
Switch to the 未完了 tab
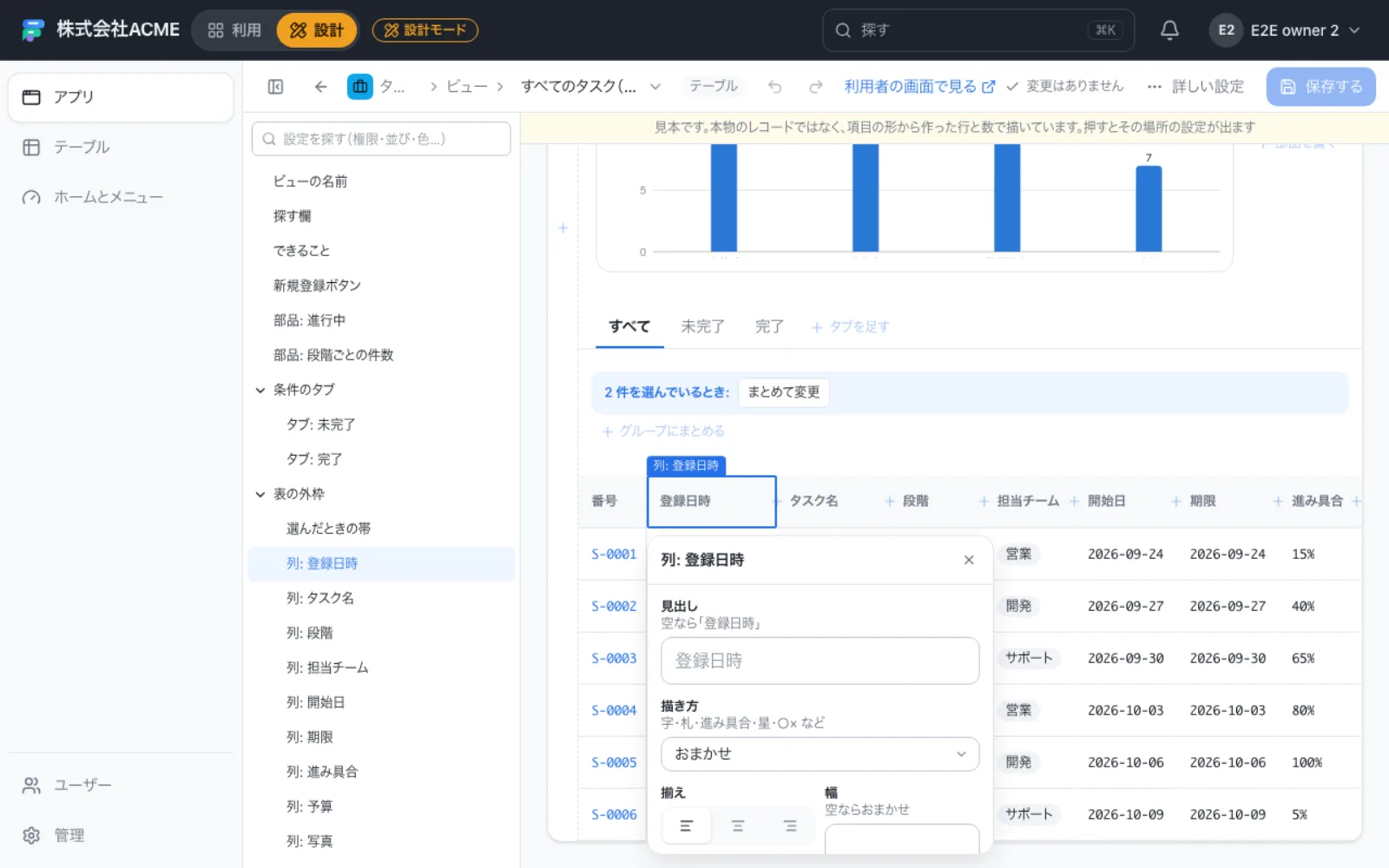pos(702,326)
